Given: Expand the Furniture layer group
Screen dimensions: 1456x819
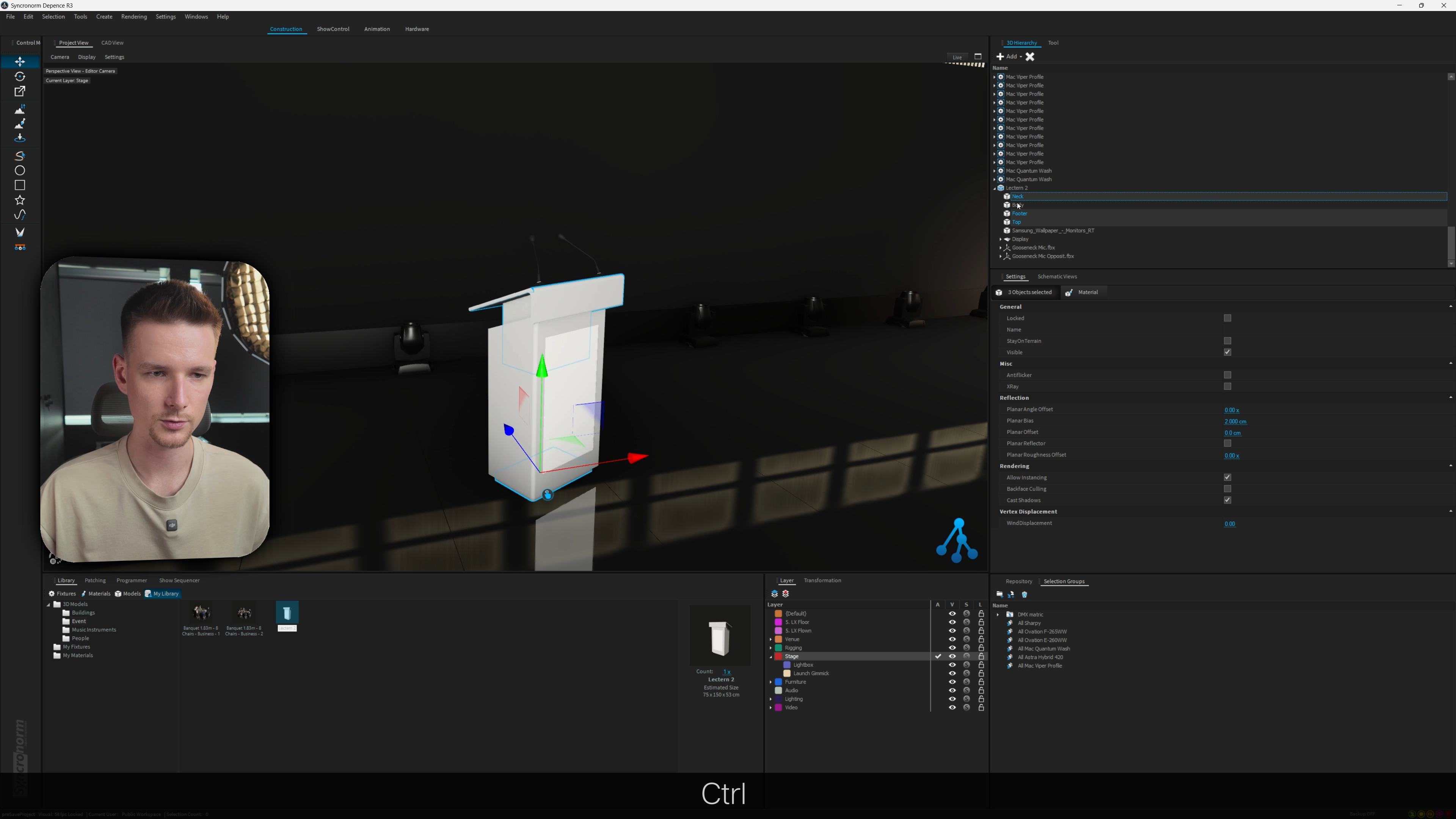Looking at the screenshot, I should 771,682.
